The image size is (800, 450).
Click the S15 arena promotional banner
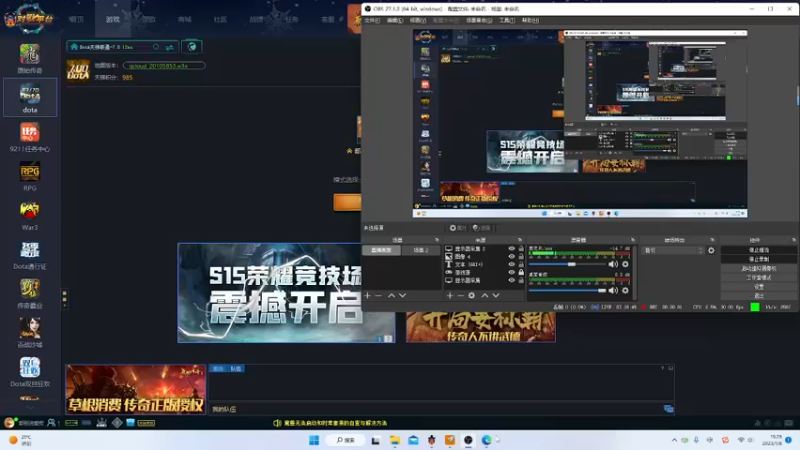[x=286, y=293]
